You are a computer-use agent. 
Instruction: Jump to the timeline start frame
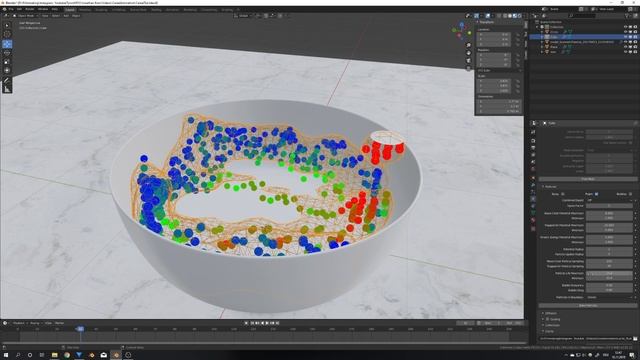coord(252,323)
